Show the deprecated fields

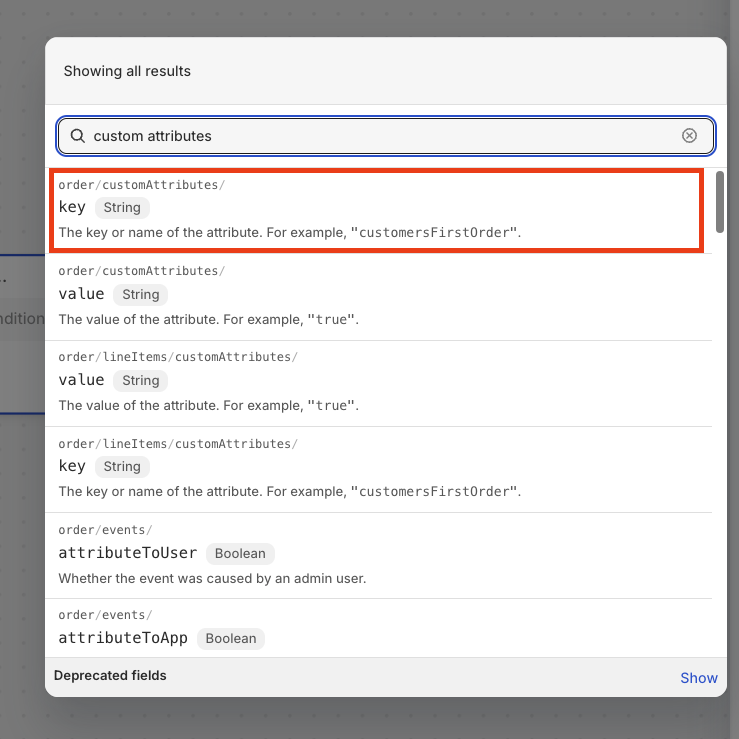pyautogui.click(x=698, y=678)
